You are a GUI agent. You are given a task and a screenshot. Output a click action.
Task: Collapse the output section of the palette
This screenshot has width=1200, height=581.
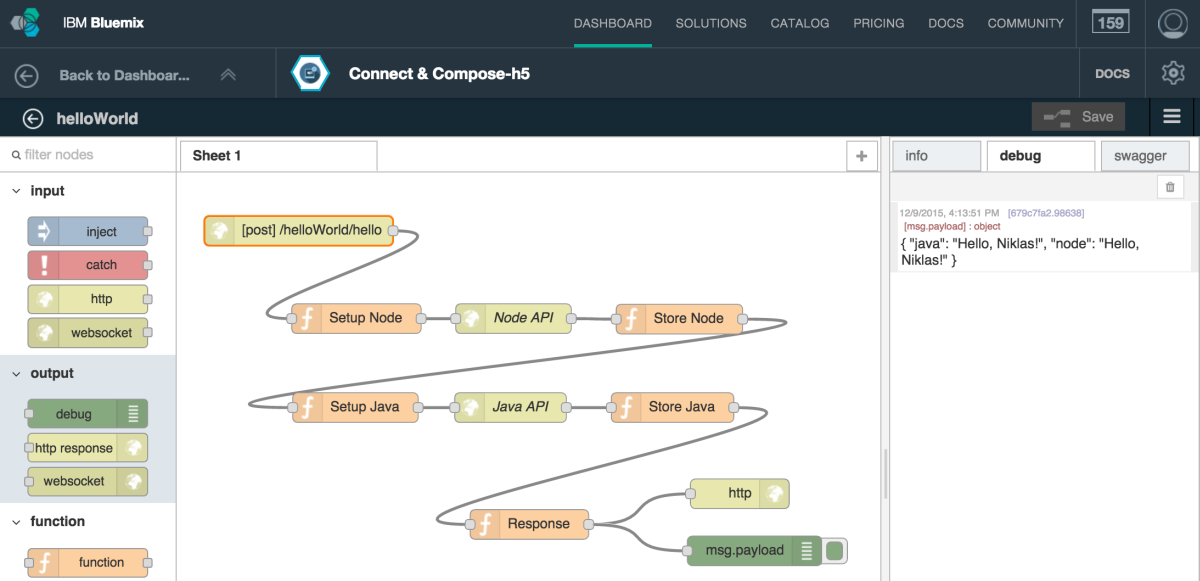pos(14,373)
